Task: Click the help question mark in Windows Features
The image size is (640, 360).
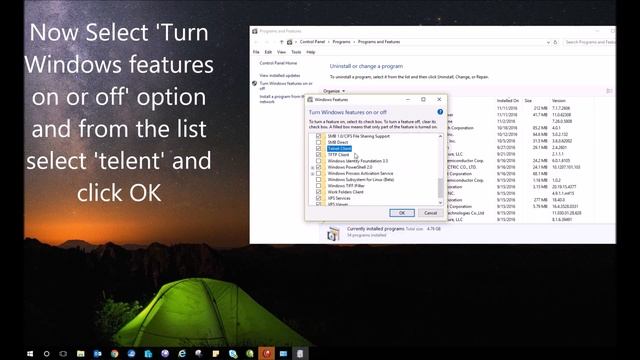Action: coord(440,112)
